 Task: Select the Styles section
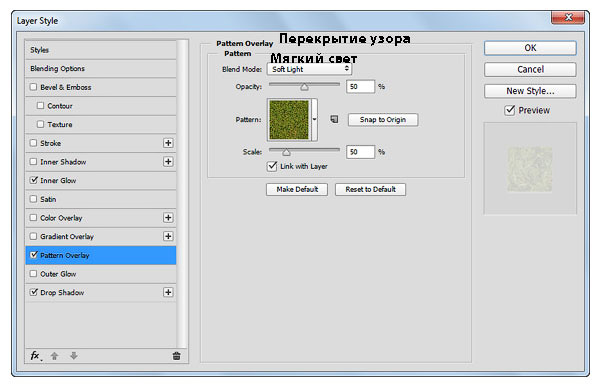[x=100, y=50]
